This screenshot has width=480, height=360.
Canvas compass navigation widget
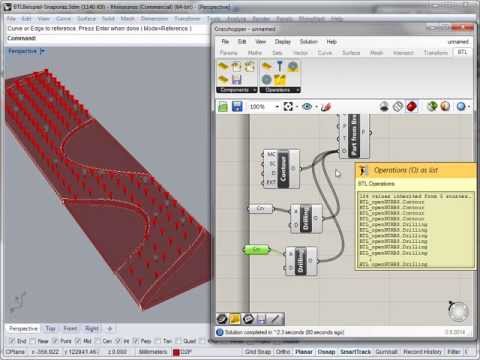click(458, 311)
